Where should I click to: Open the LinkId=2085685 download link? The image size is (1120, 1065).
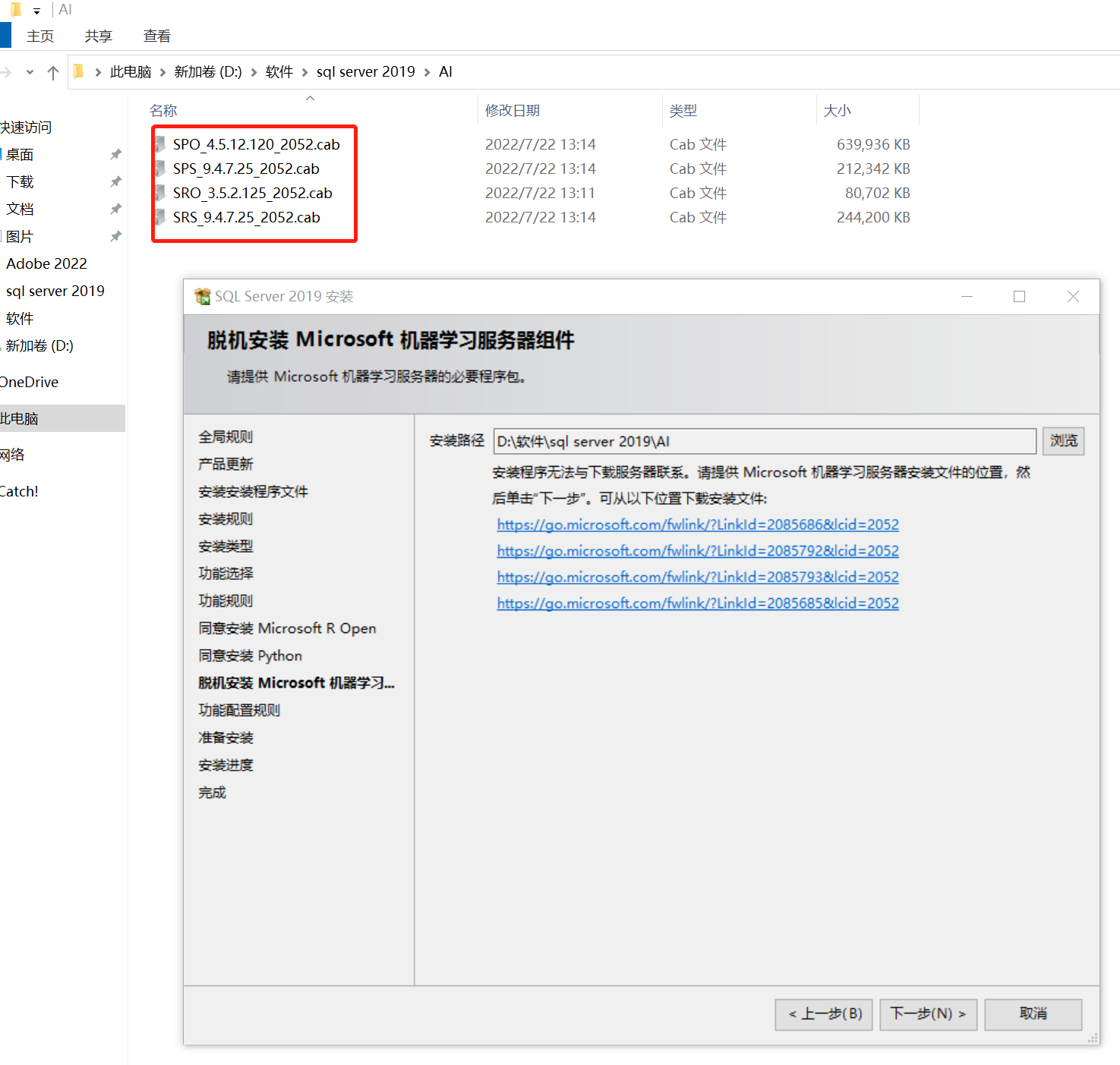(x=698, y=603)
